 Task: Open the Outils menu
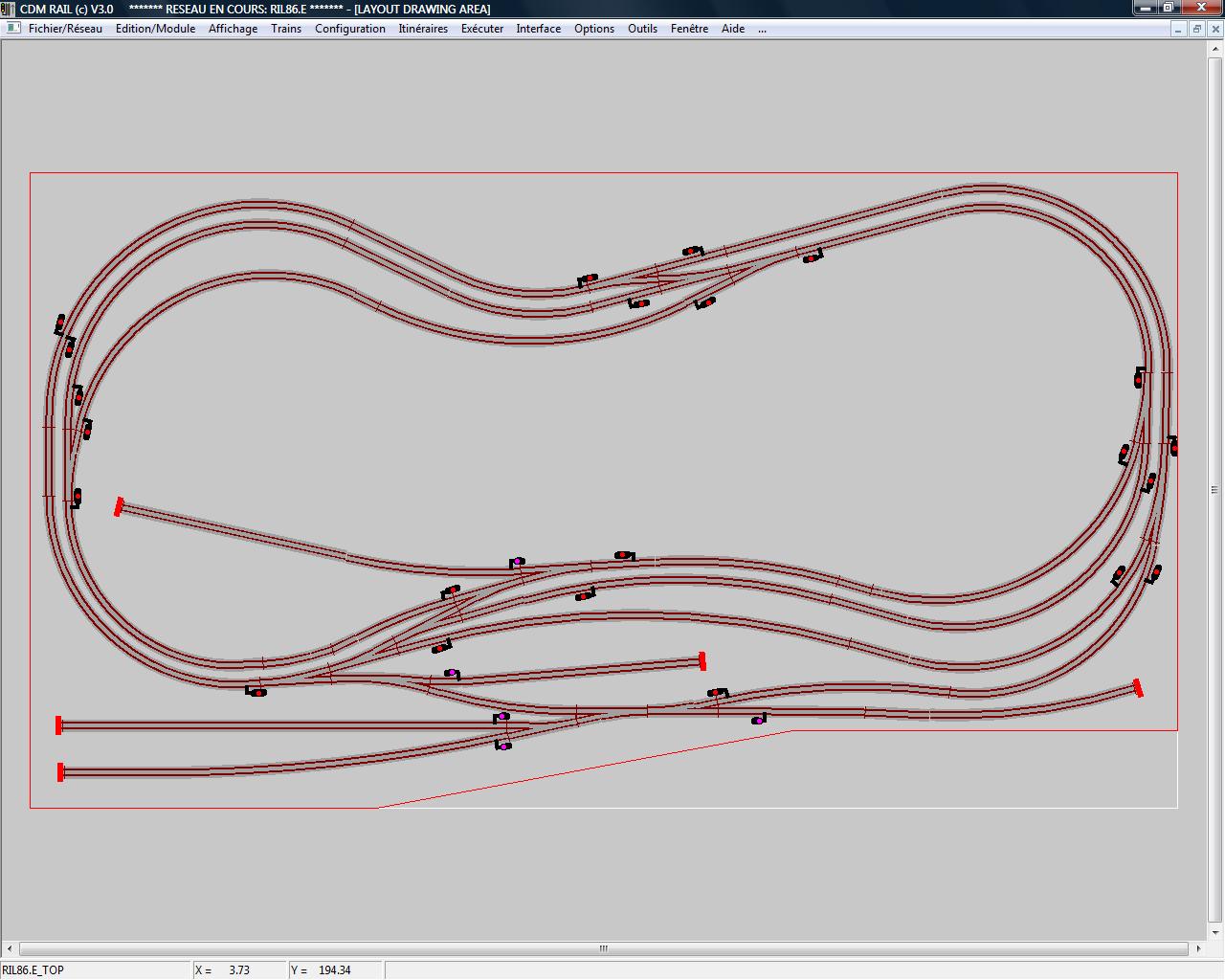642,29
